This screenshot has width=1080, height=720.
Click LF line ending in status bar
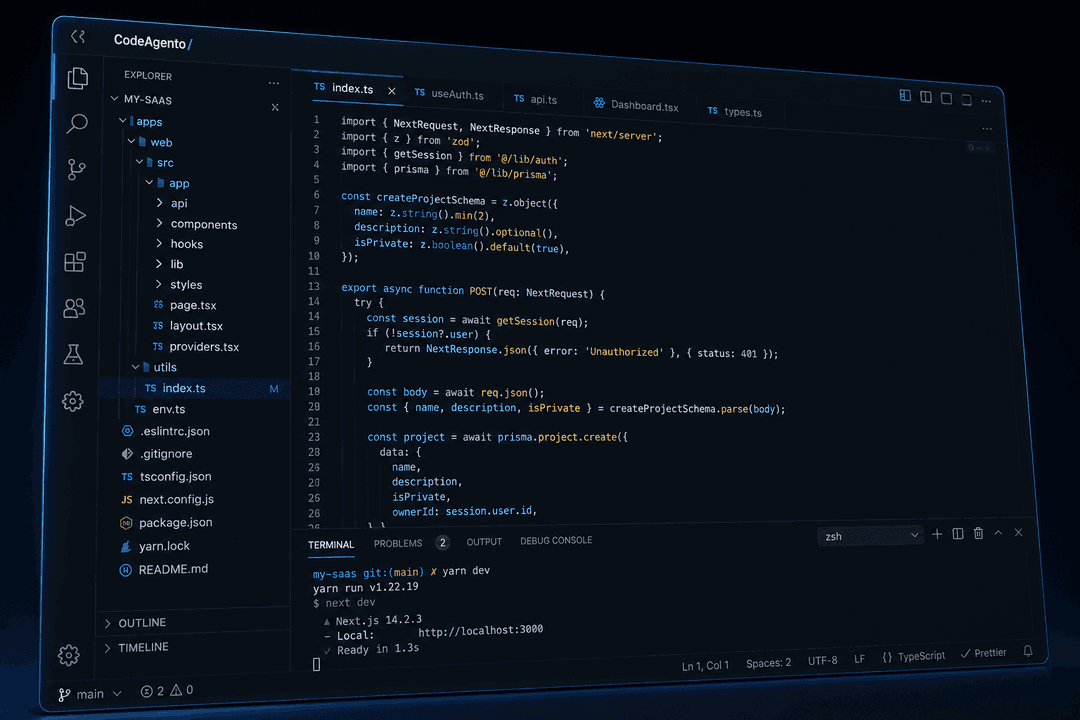pyautogui.click(x=860, y=659)
